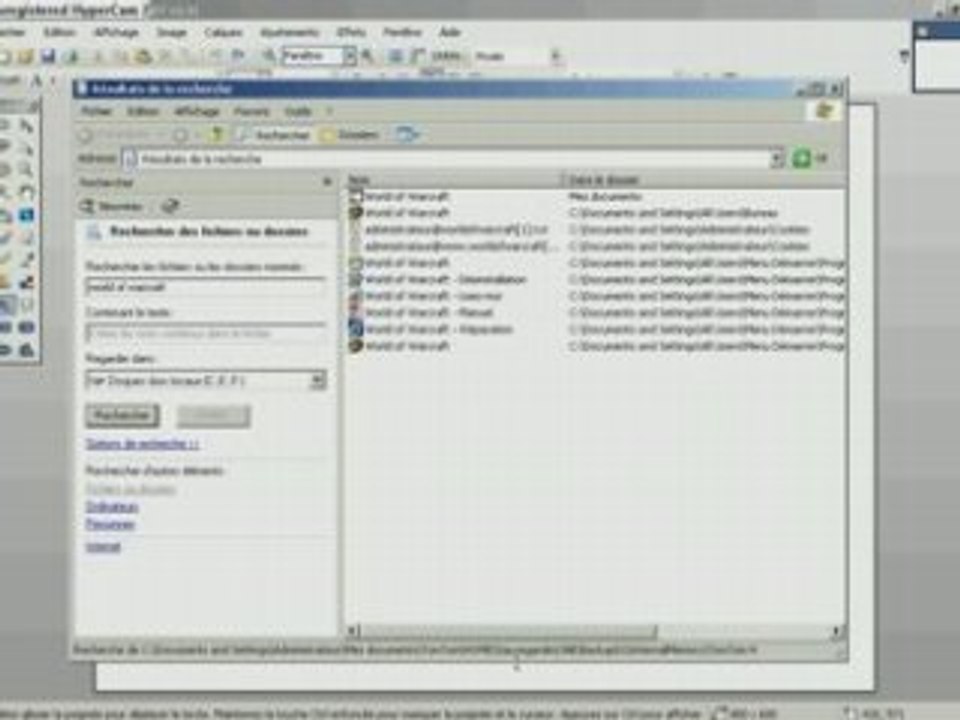Select the administrateur@worldofwarcraft[1].txt result

[456, 230]
